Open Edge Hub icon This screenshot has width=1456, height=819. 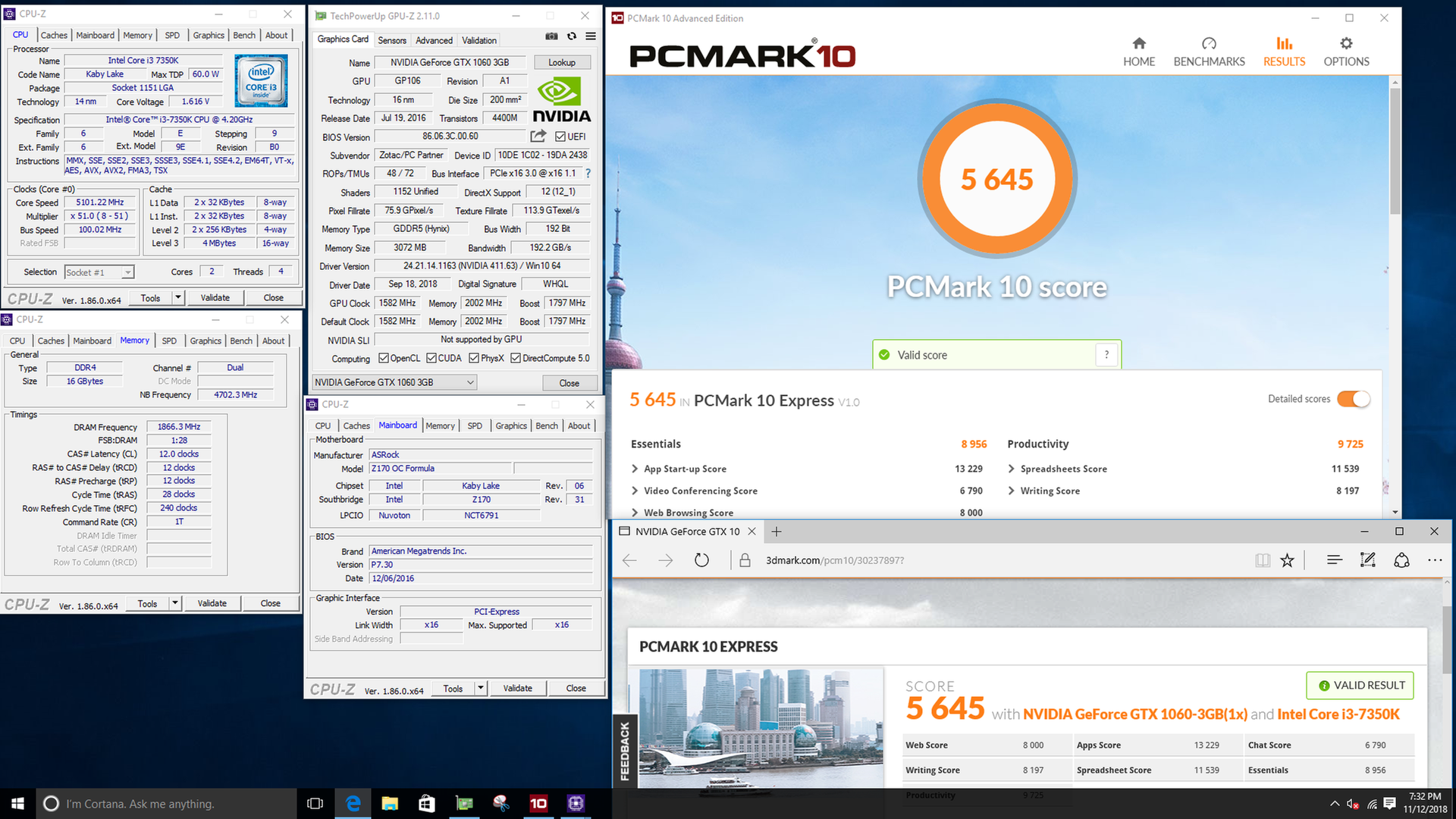point(1335,560)
